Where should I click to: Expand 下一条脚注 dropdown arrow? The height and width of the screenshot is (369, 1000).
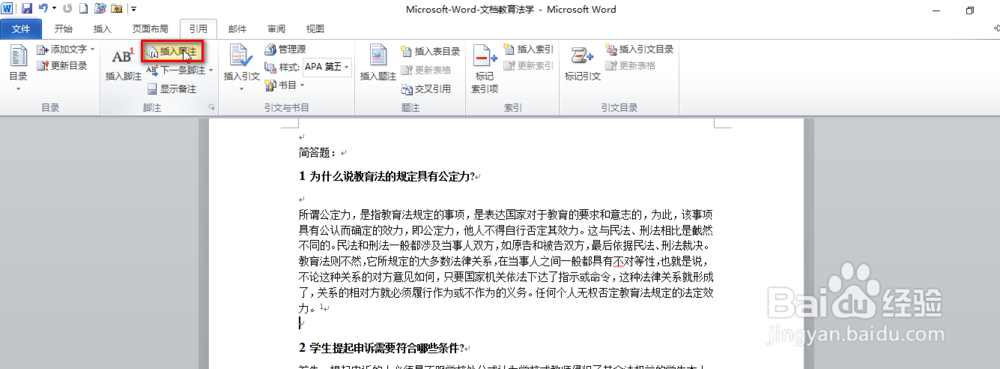(x=211, y=70)
